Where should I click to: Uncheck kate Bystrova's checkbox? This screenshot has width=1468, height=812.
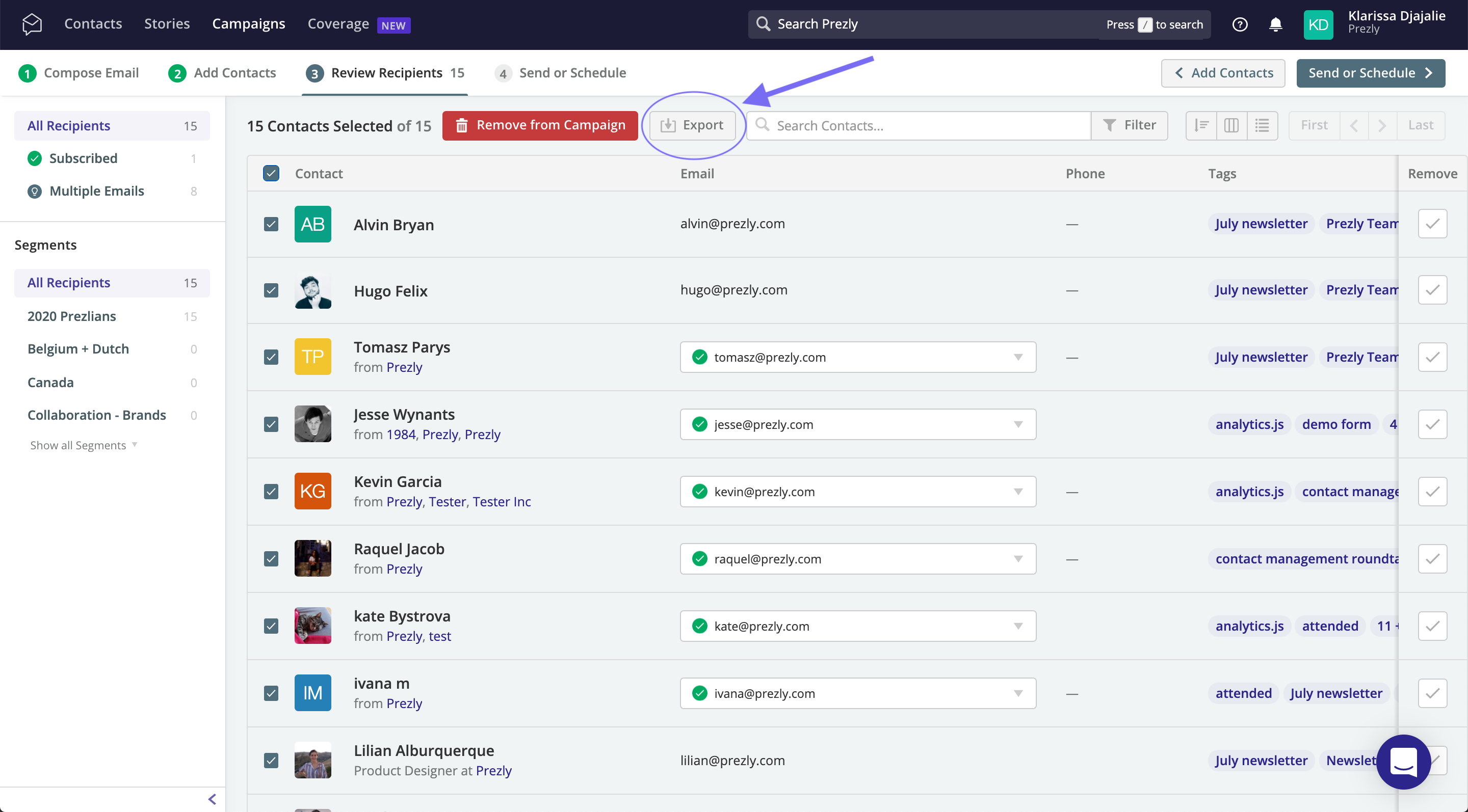271,626
